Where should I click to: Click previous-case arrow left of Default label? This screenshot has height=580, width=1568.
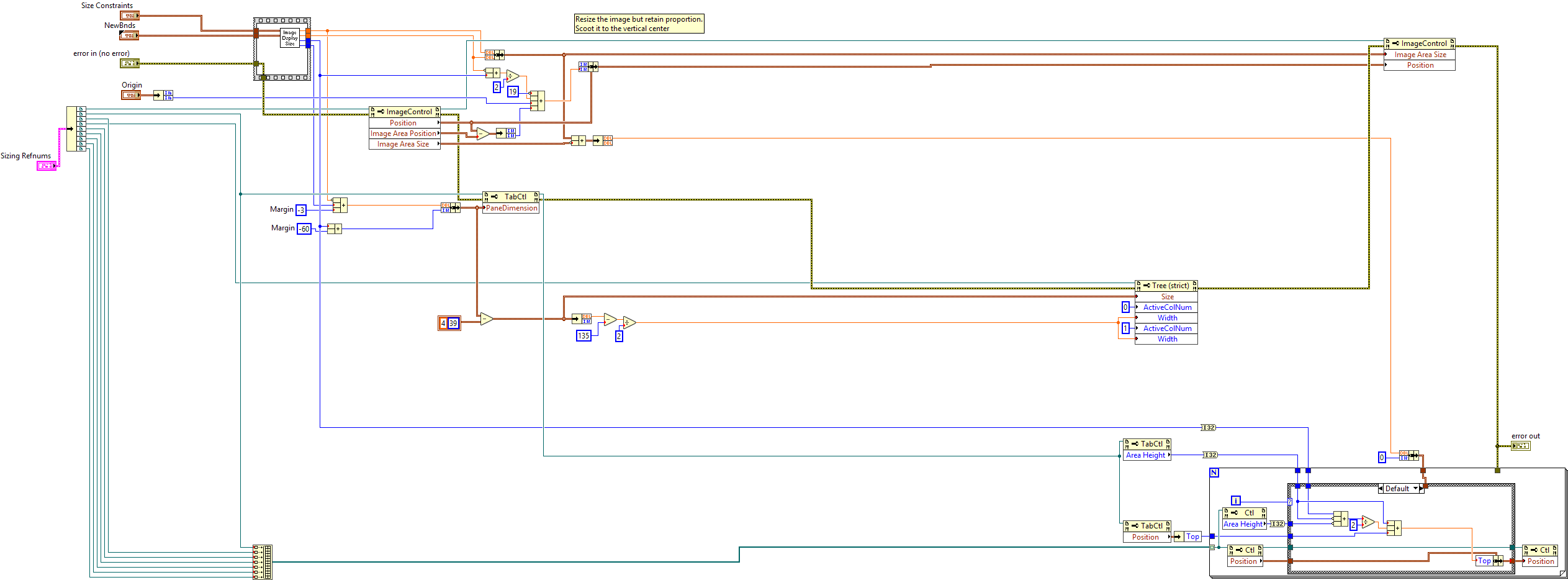1381,489
